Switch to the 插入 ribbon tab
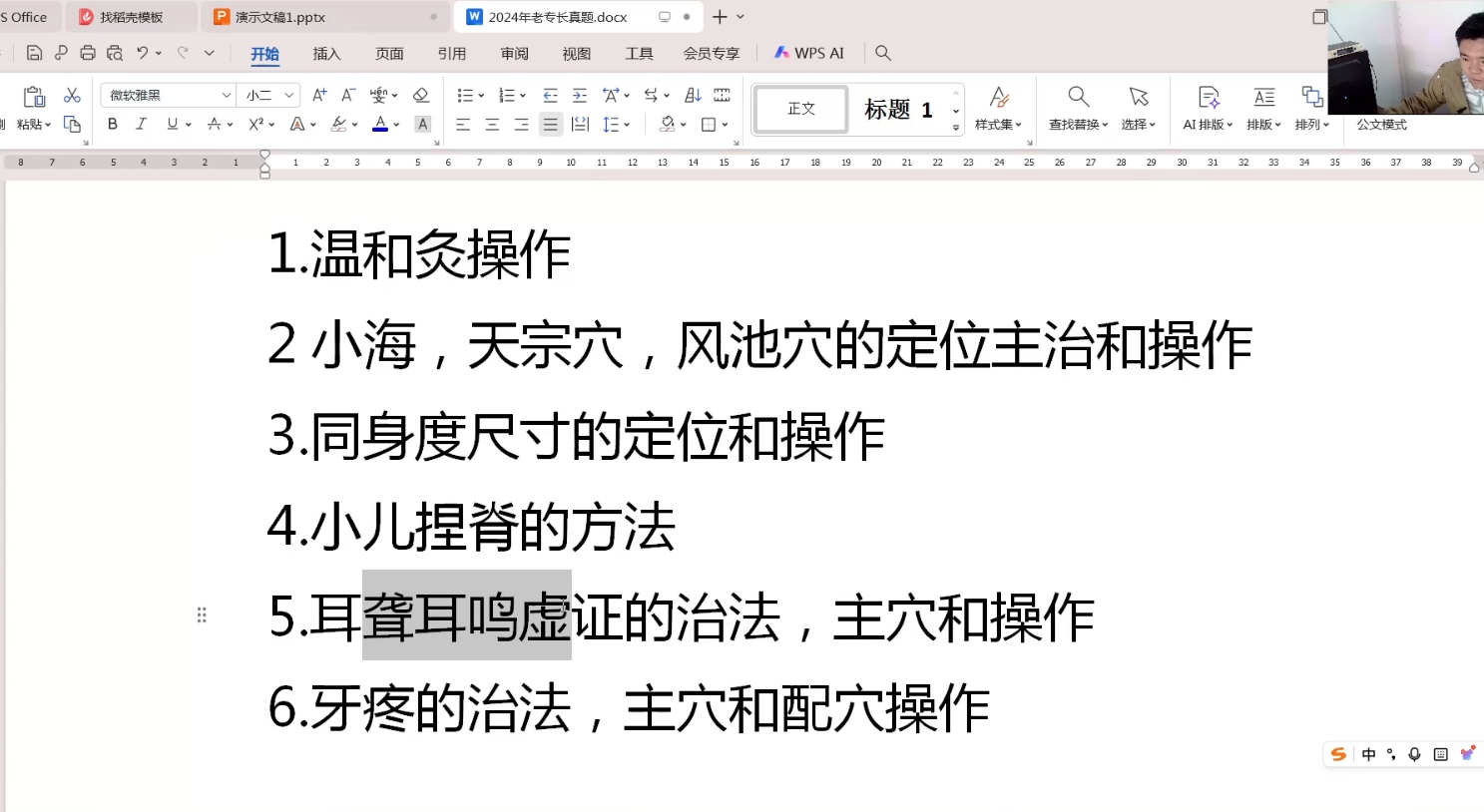This screenshot has width=1484, height=812. pyautogui.click(x=326, y=54)
